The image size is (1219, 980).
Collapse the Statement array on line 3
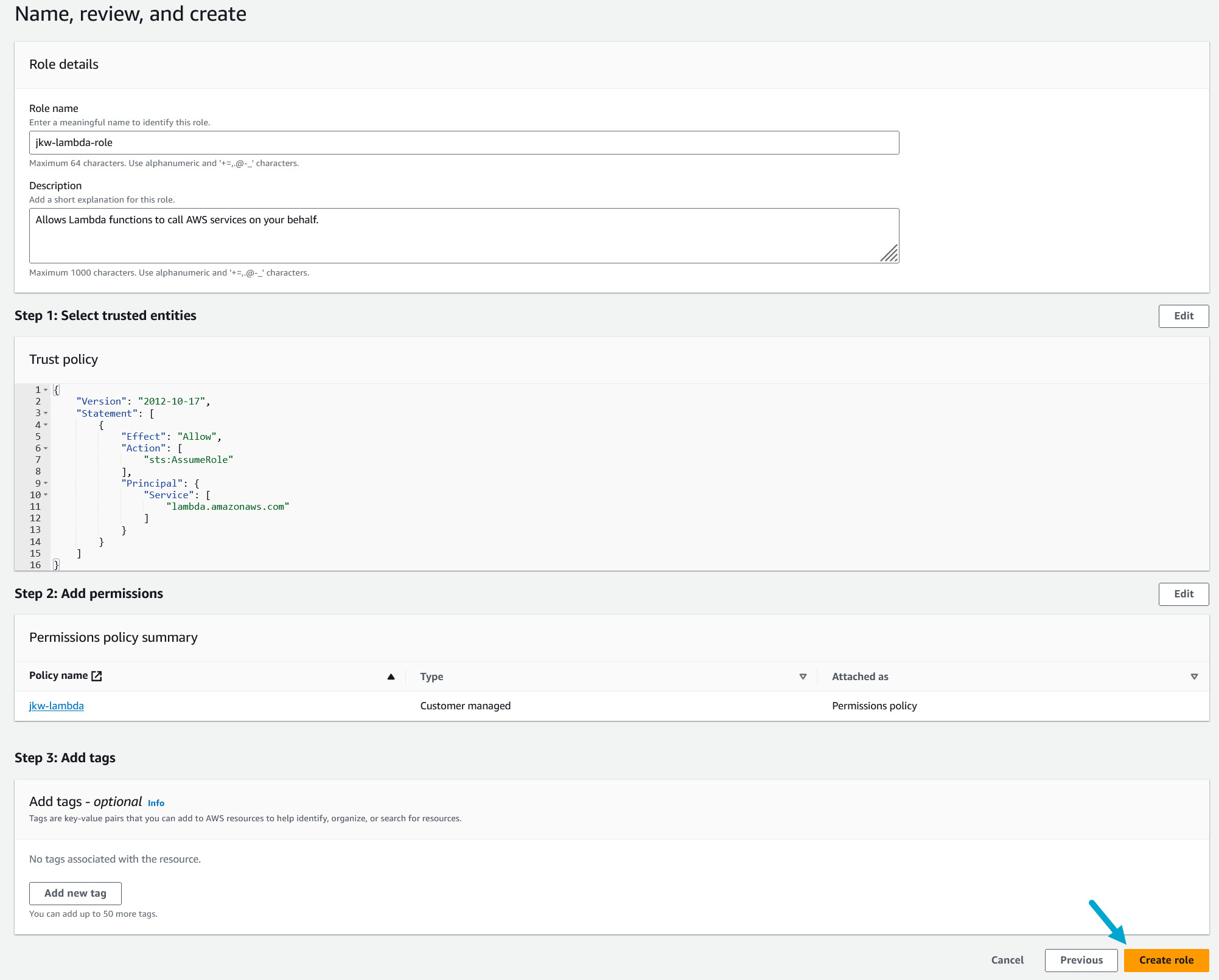[x=46, y=413]
